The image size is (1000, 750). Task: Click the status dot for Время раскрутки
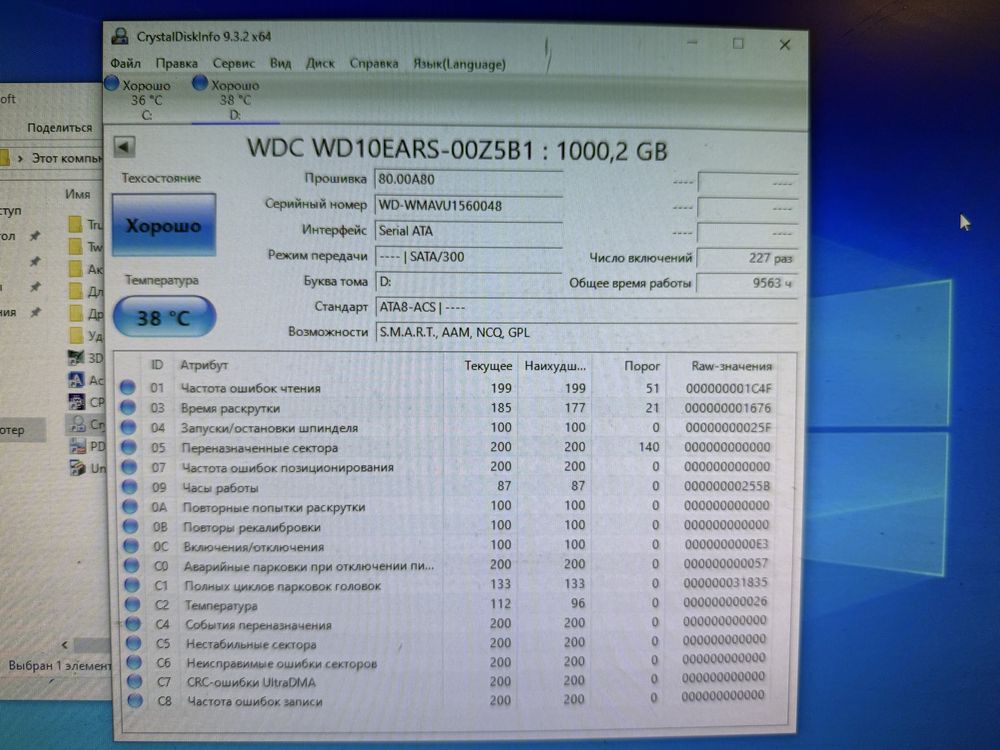pos(128,407)
